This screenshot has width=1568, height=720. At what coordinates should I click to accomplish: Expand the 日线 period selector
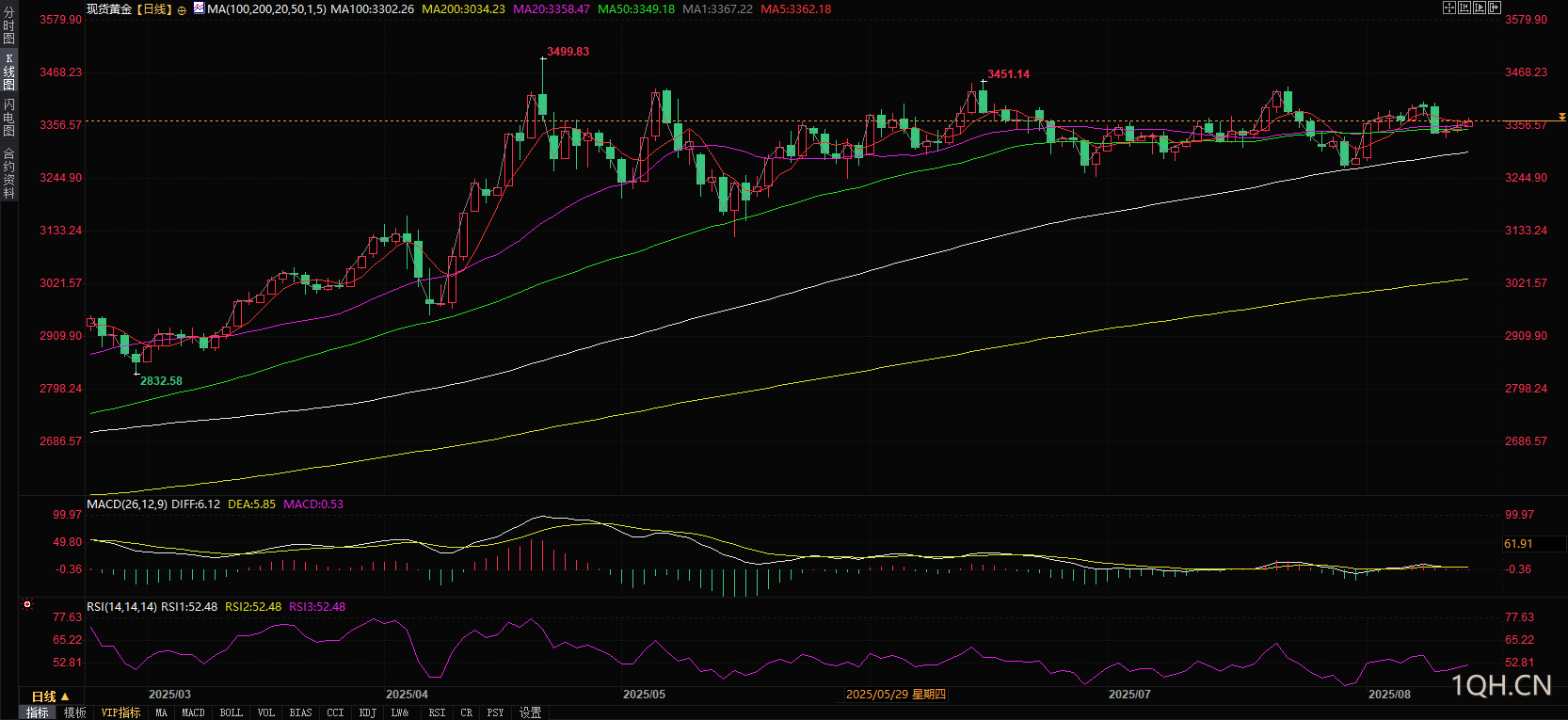click(x=50, y=696)
